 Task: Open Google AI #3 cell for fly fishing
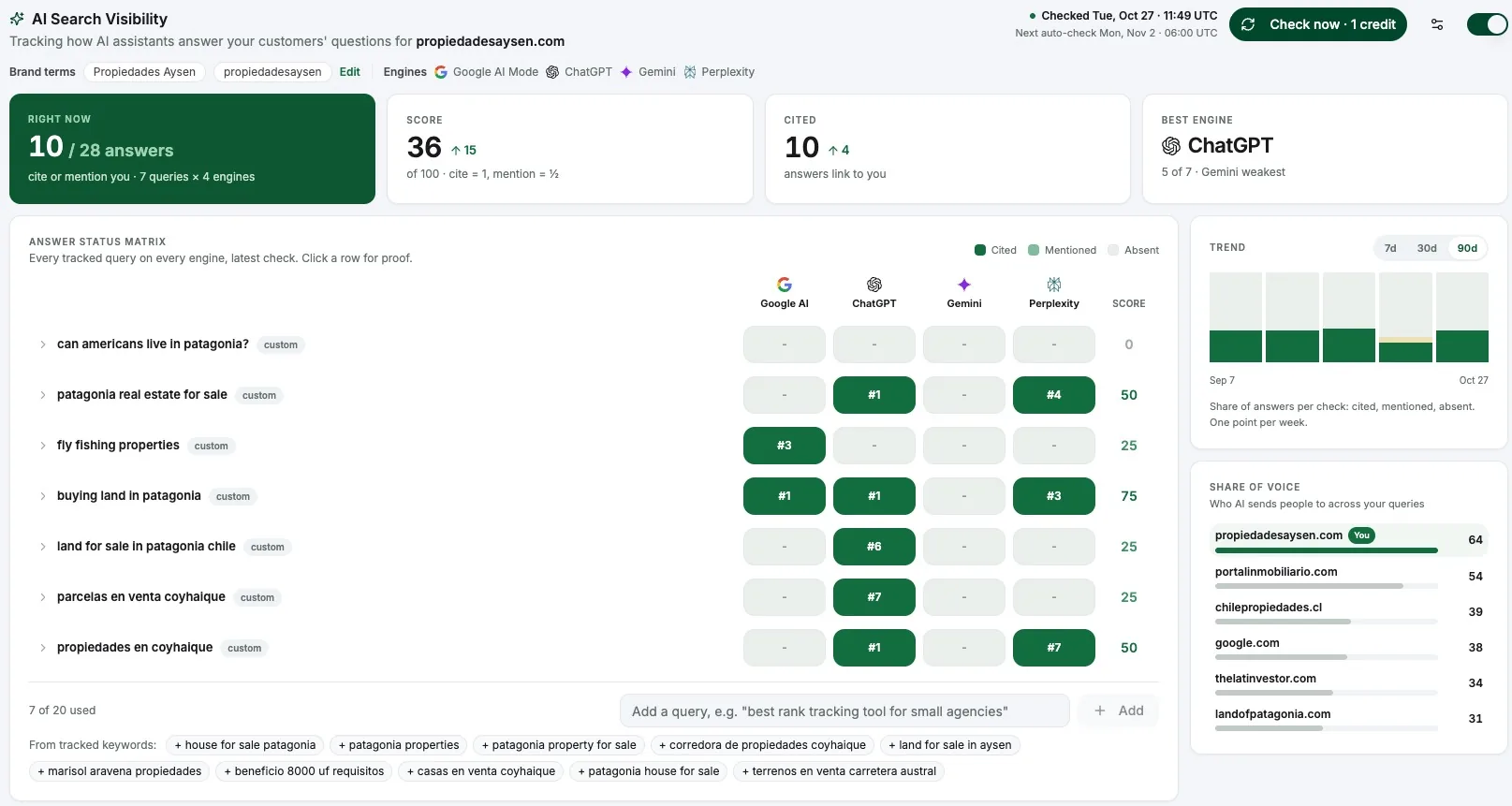pos(785,446)
